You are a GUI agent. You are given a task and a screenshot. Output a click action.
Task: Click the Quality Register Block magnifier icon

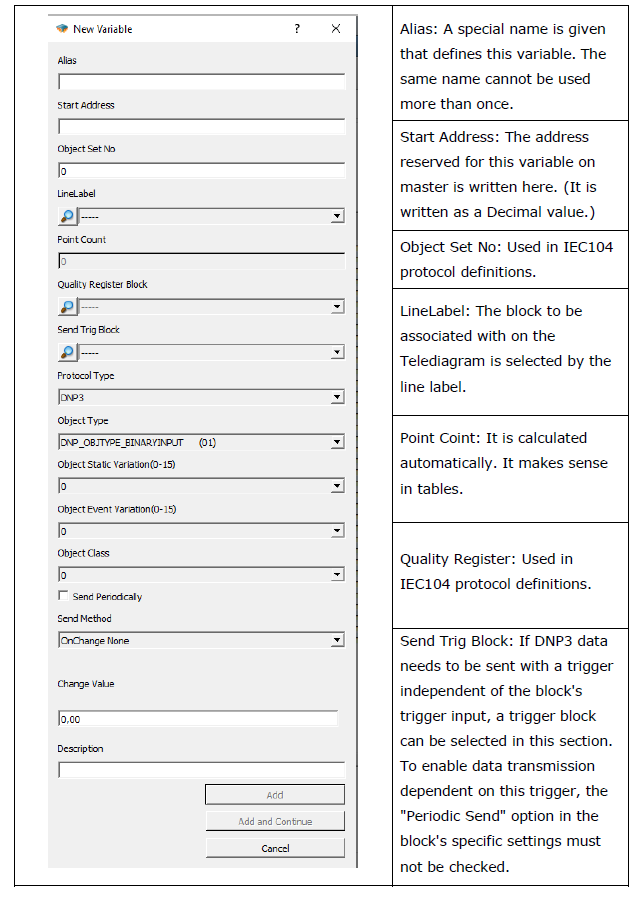click(67, 307)
